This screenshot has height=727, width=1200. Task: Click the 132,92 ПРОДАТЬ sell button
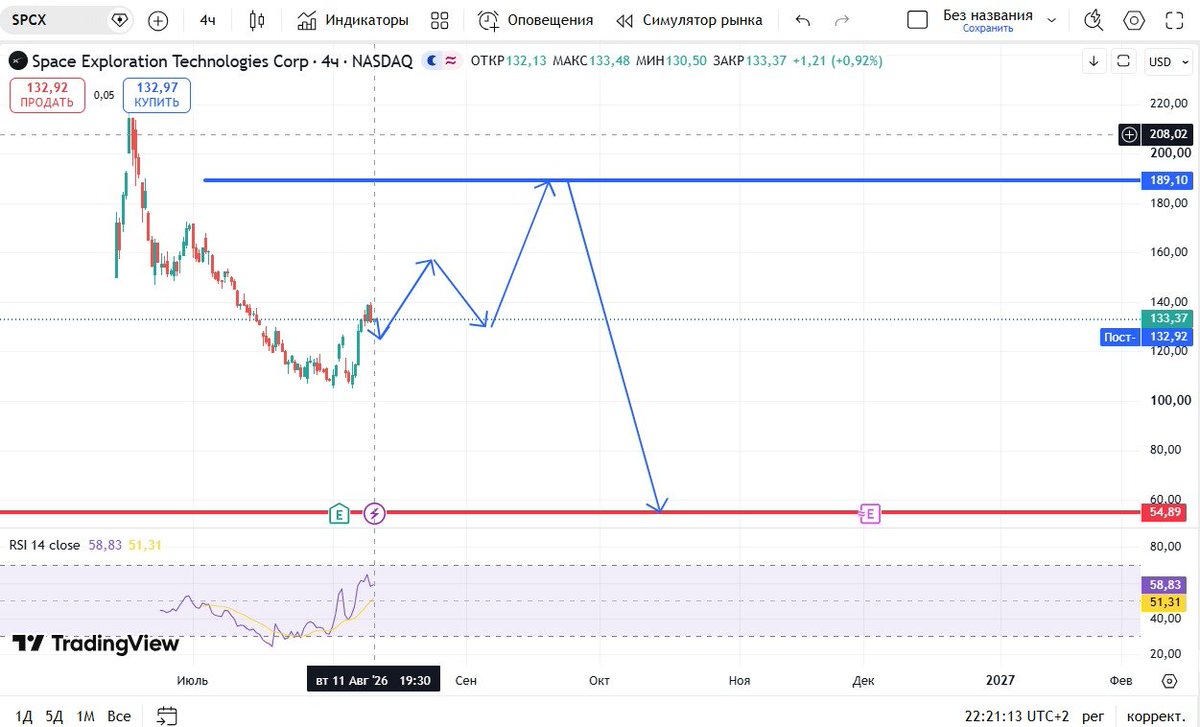tap(47, 95)
